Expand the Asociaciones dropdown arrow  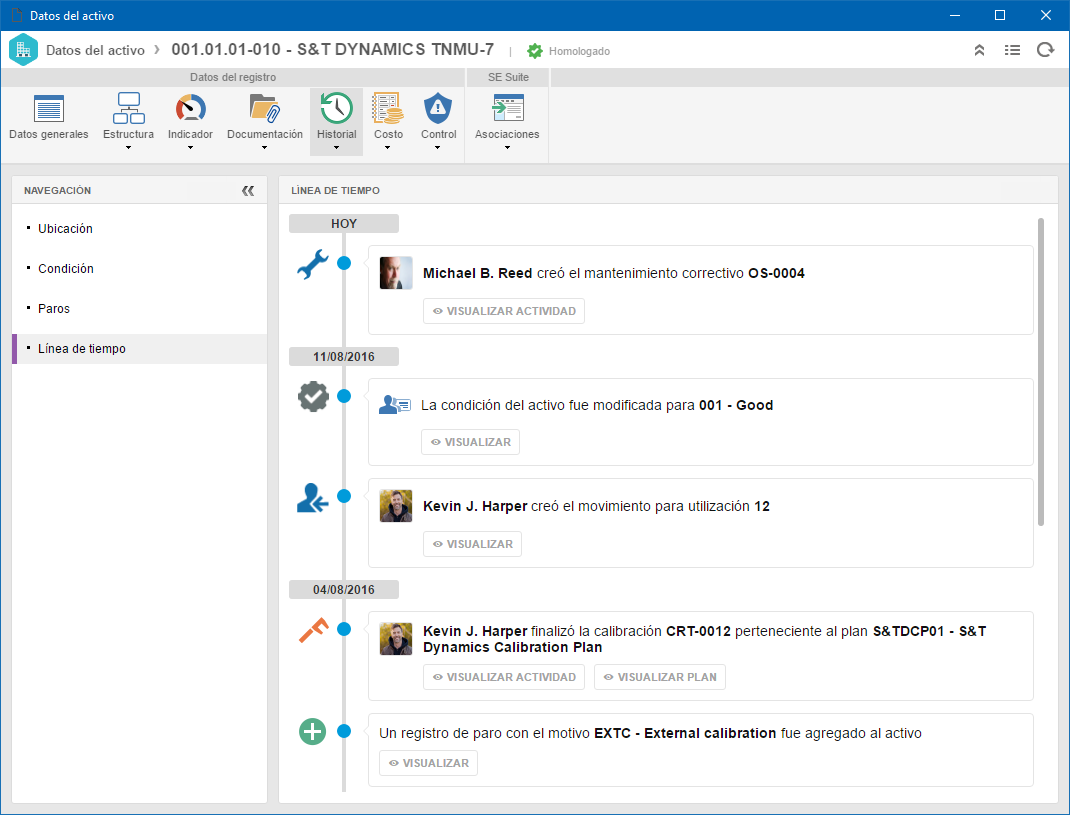point(507,147)
